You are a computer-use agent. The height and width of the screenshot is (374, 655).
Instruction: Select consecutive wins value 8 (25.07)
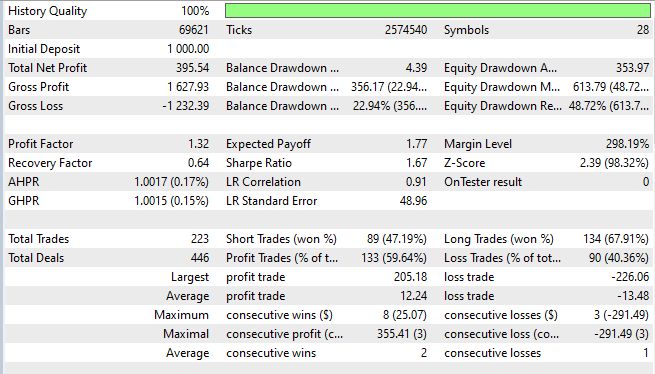405,315
